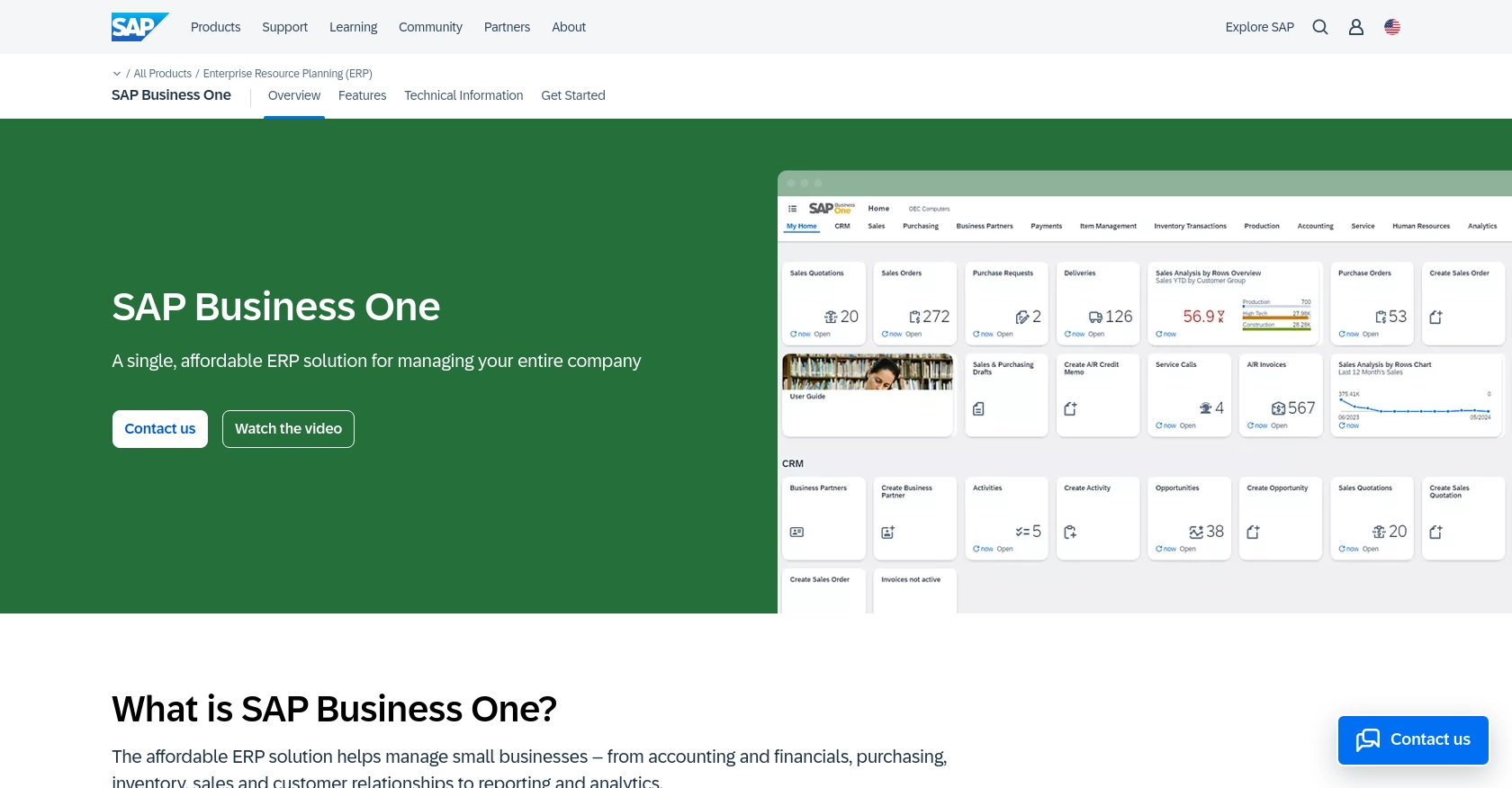Image resolution: width=1512 pixels, height=788 pixels.
Task: Click the "SAP Business One" hero headline
Action: (x=276, y=307)
